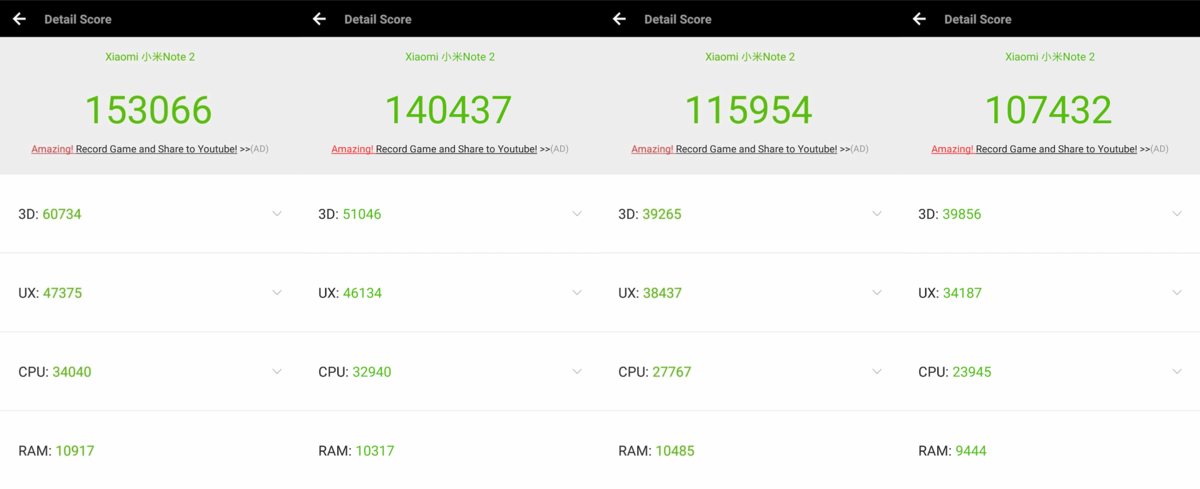The width and height of the screenshot is (1200, 489).
Task: Expand the UX: 34187 row chevron
Action: [1177, 293]
